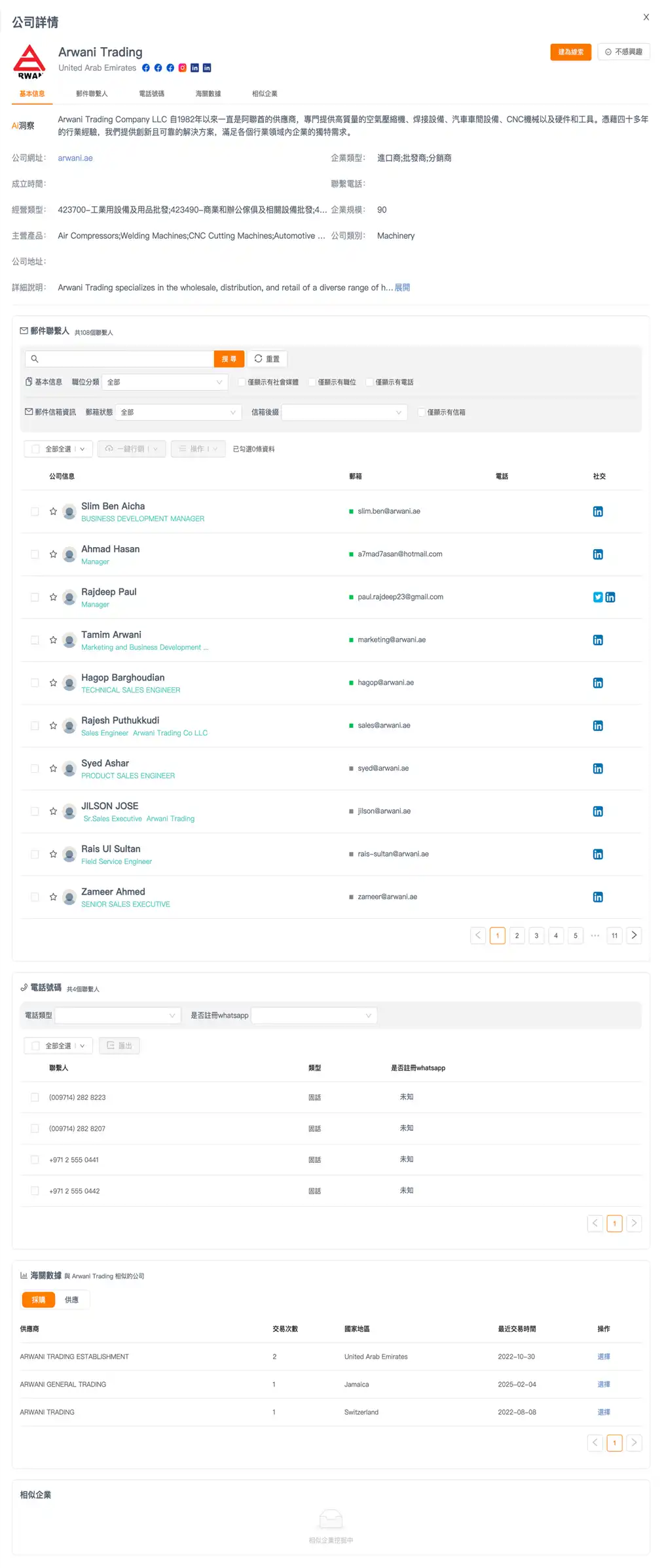Star the Tamim Arwani contact
The width and height of the screenshot is (662, 1568).
tap(53, 640)
